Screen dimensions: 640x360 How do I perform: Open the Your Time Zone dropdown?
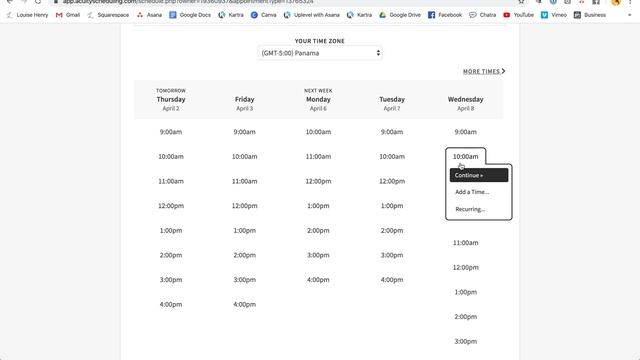320,53
